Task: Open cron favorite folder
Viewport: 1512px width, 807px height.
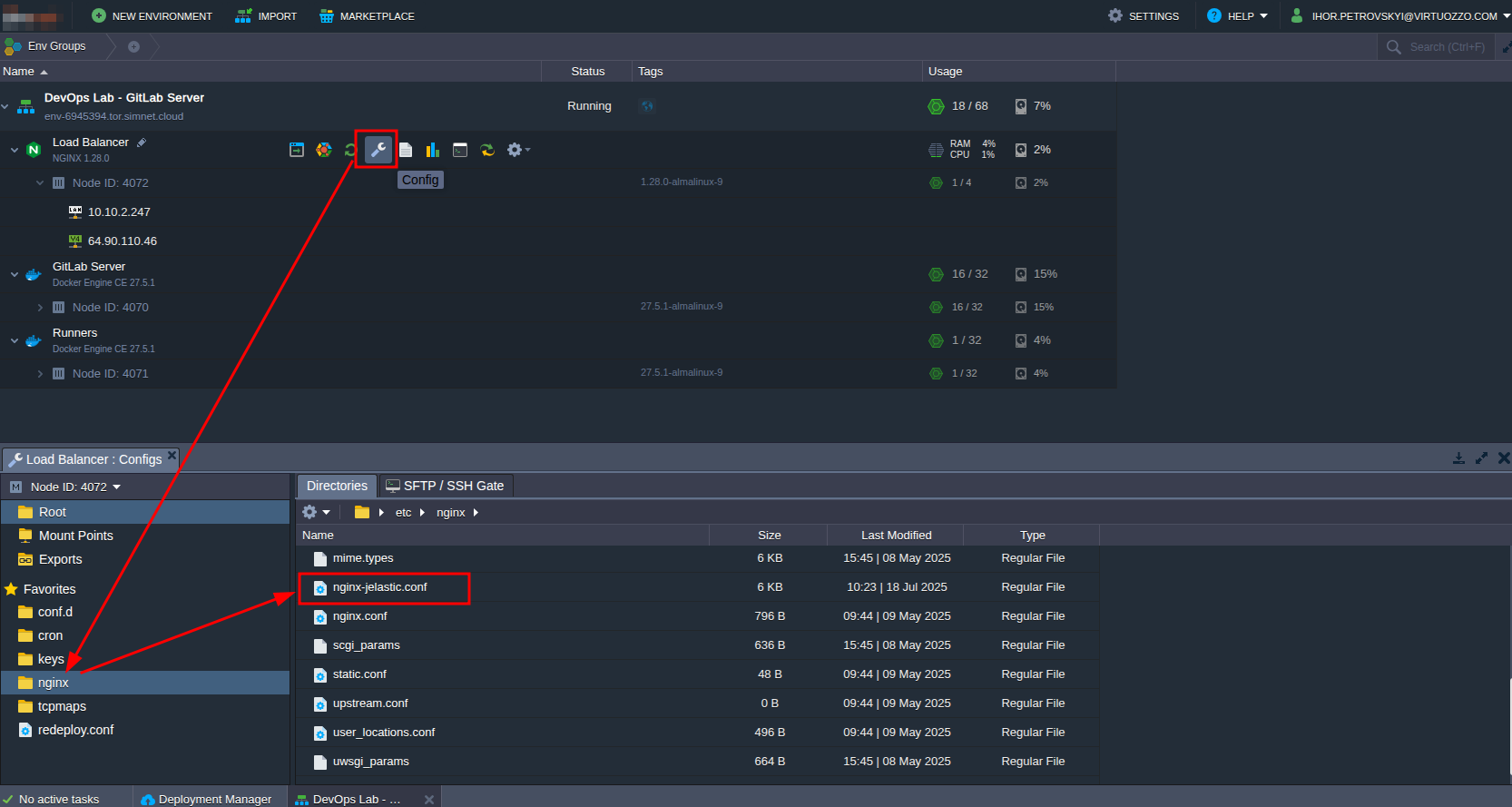Action: point(145,635)
